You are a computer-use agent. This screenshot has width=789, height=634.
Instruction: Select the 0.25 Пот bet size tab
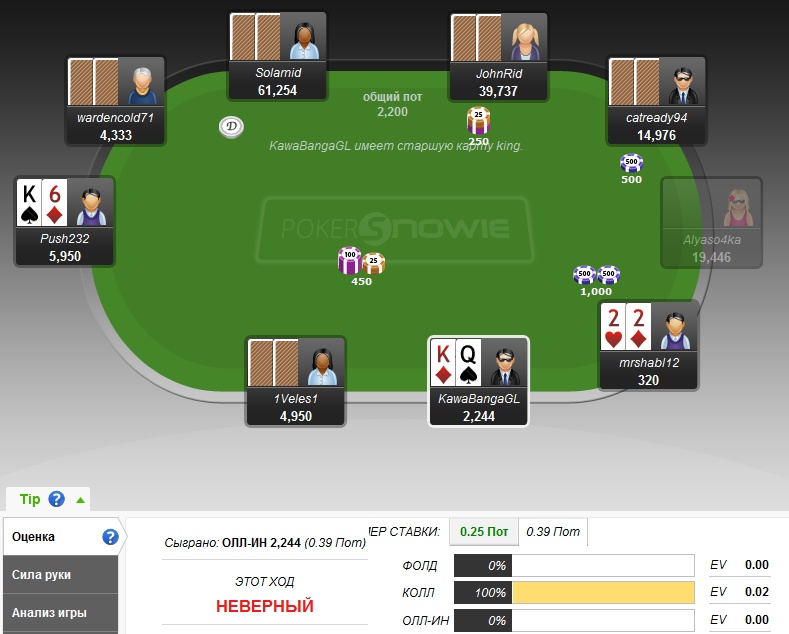coord(484,532)
